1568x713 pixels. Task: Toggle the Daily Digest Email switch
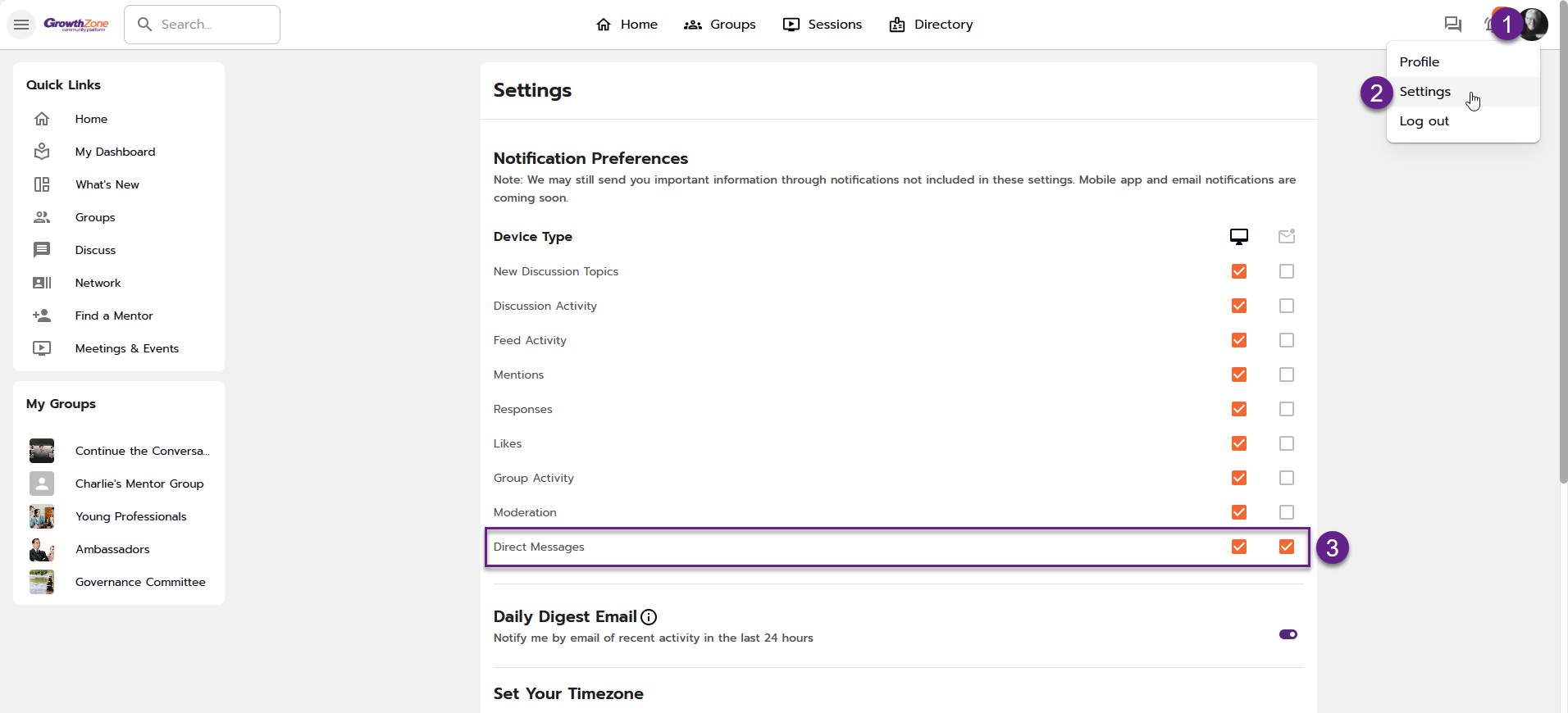pos(1288,634)
